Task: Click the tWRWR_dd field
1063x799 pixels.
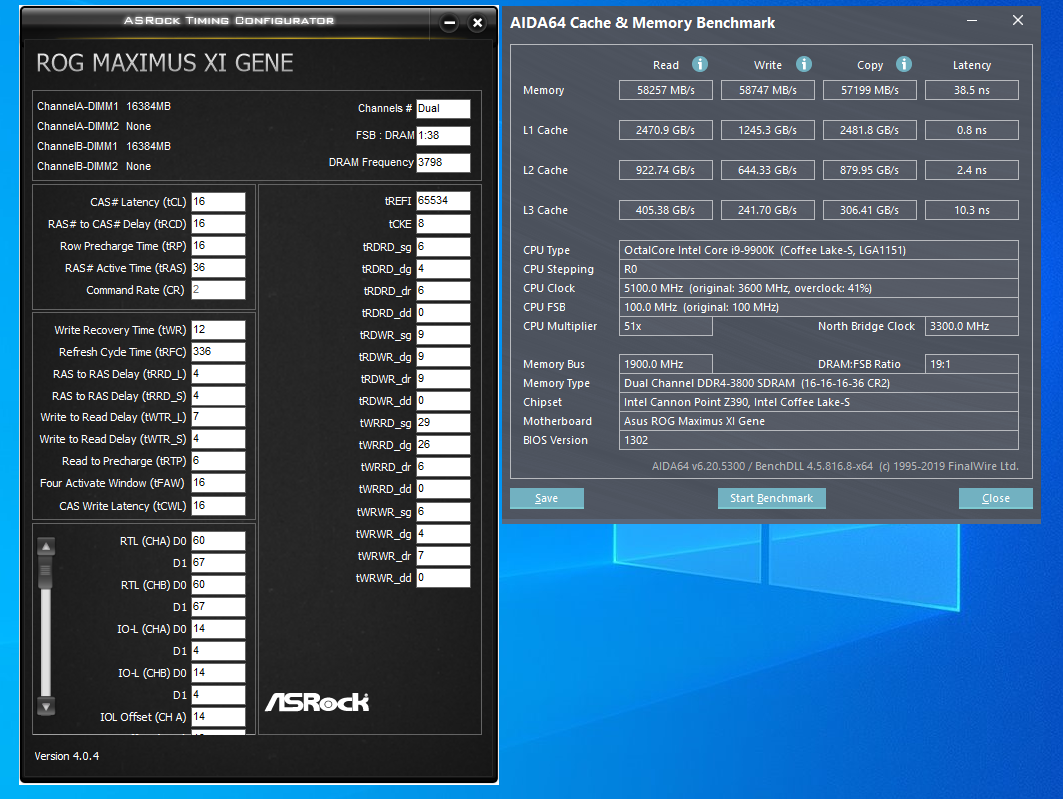Action: click(x=443, y=578)
